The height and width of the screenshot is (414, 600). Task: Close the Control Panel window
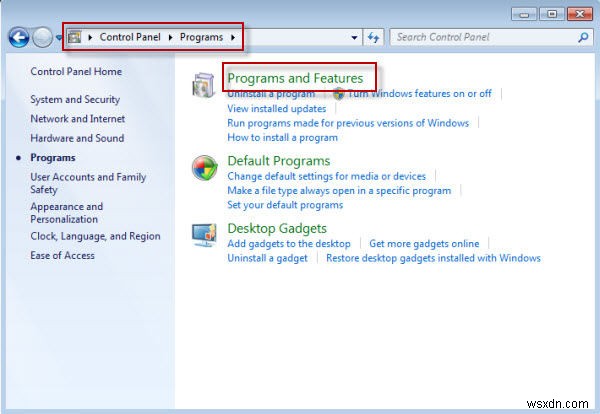[580, 15]
